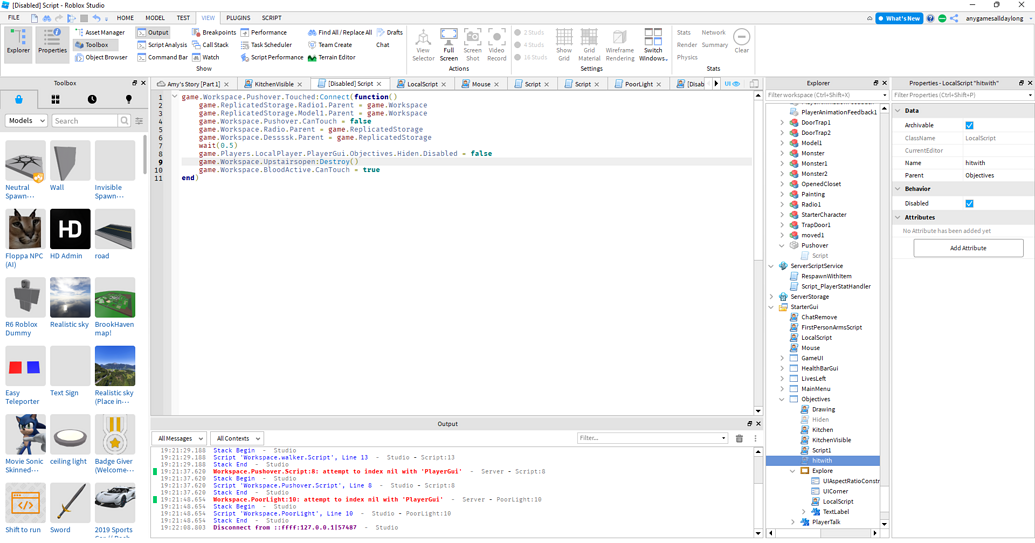Open the Models category dropdown in Toolbox
The height and width of the screenshot is (543, 1035).
pyautogui.click(x=26, y=121)
